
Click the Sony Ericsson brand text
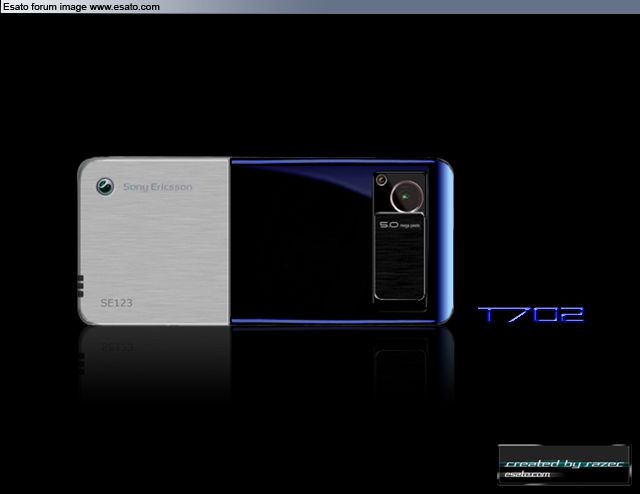pos(158,187)
